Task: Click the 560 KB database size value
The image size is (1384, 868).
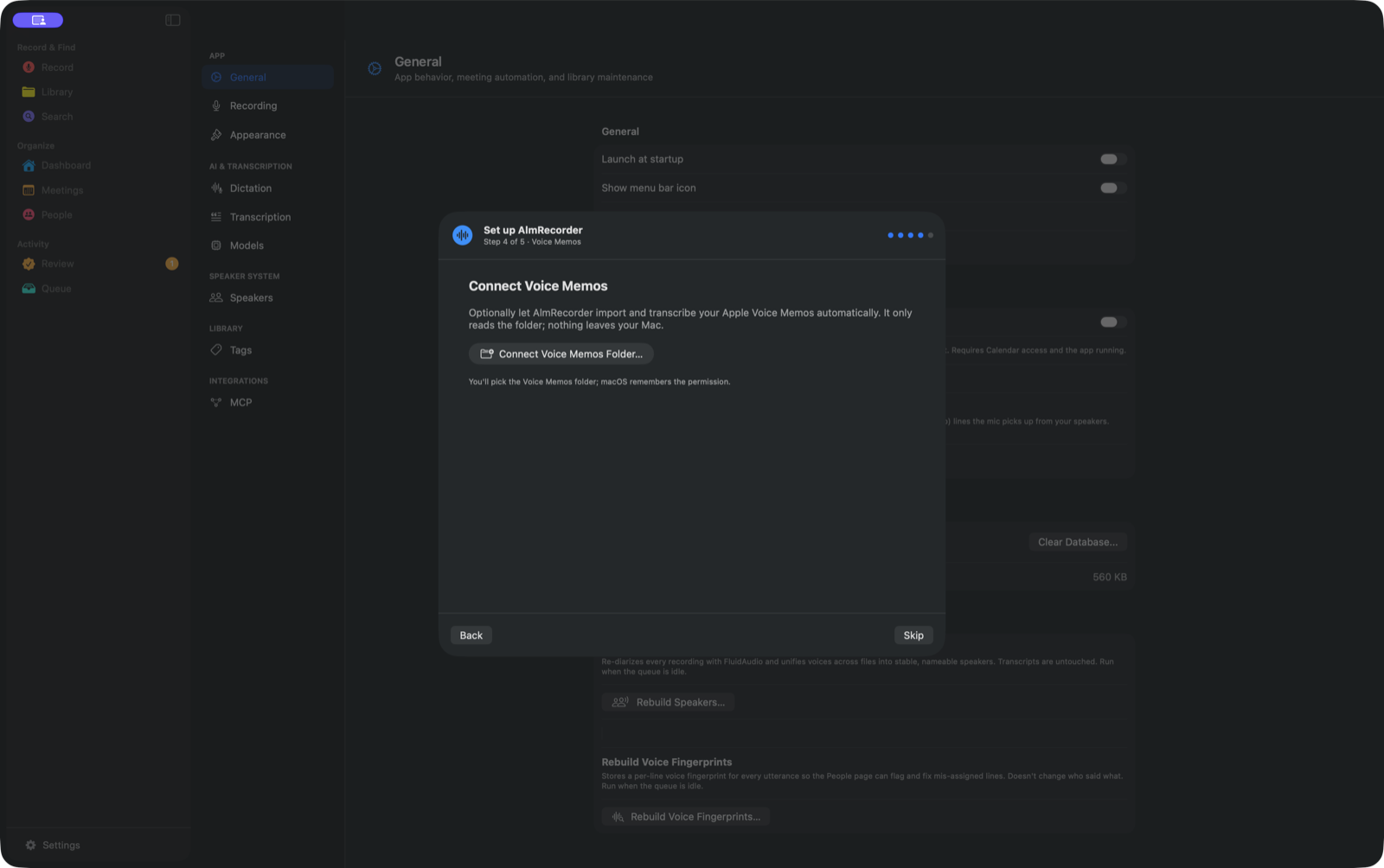Action: point(1110,577)
